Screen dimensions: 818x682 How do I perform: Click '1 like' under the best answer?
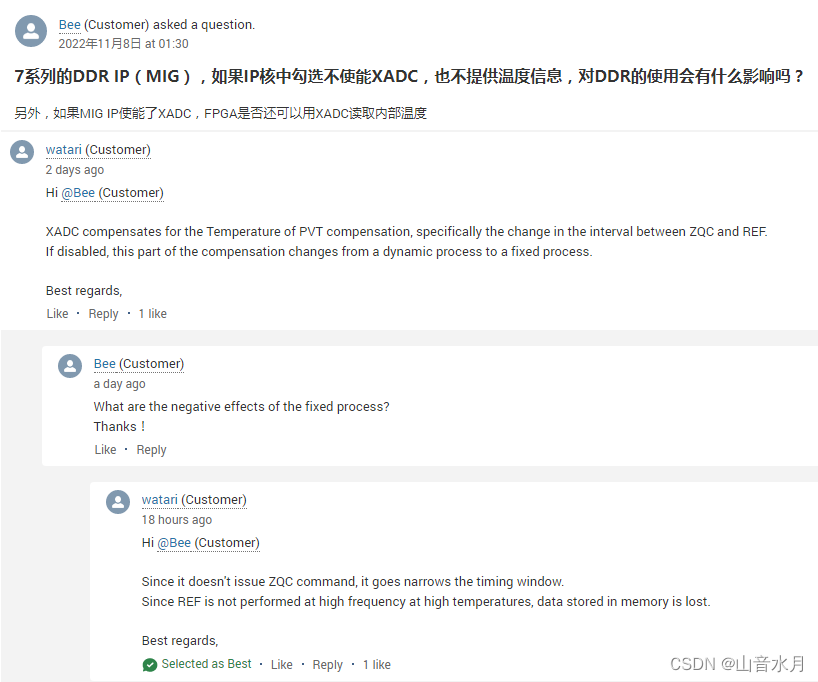[x=376, y=664]
